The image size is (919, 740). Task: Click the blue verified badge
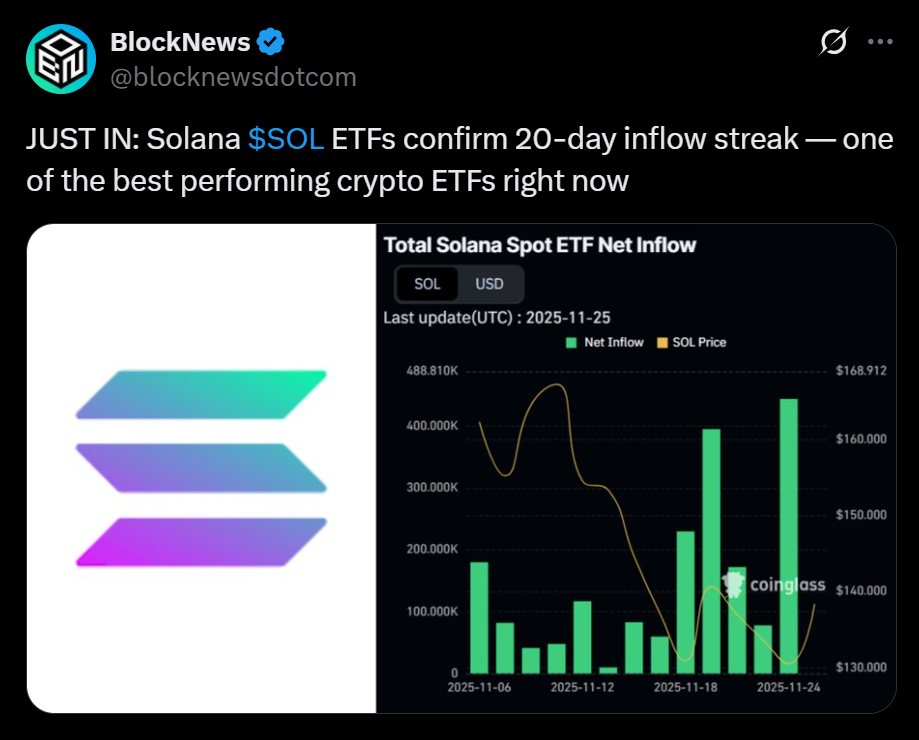click(271, 42)
